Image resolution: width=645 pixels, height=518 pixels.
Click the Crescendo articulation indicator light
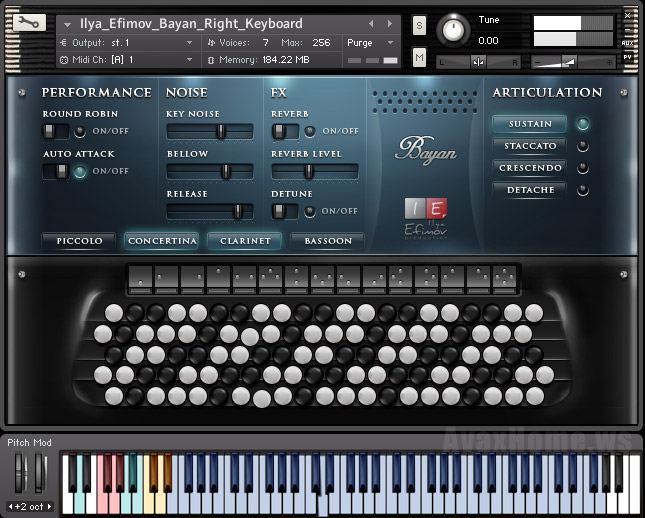coord(582,168)
